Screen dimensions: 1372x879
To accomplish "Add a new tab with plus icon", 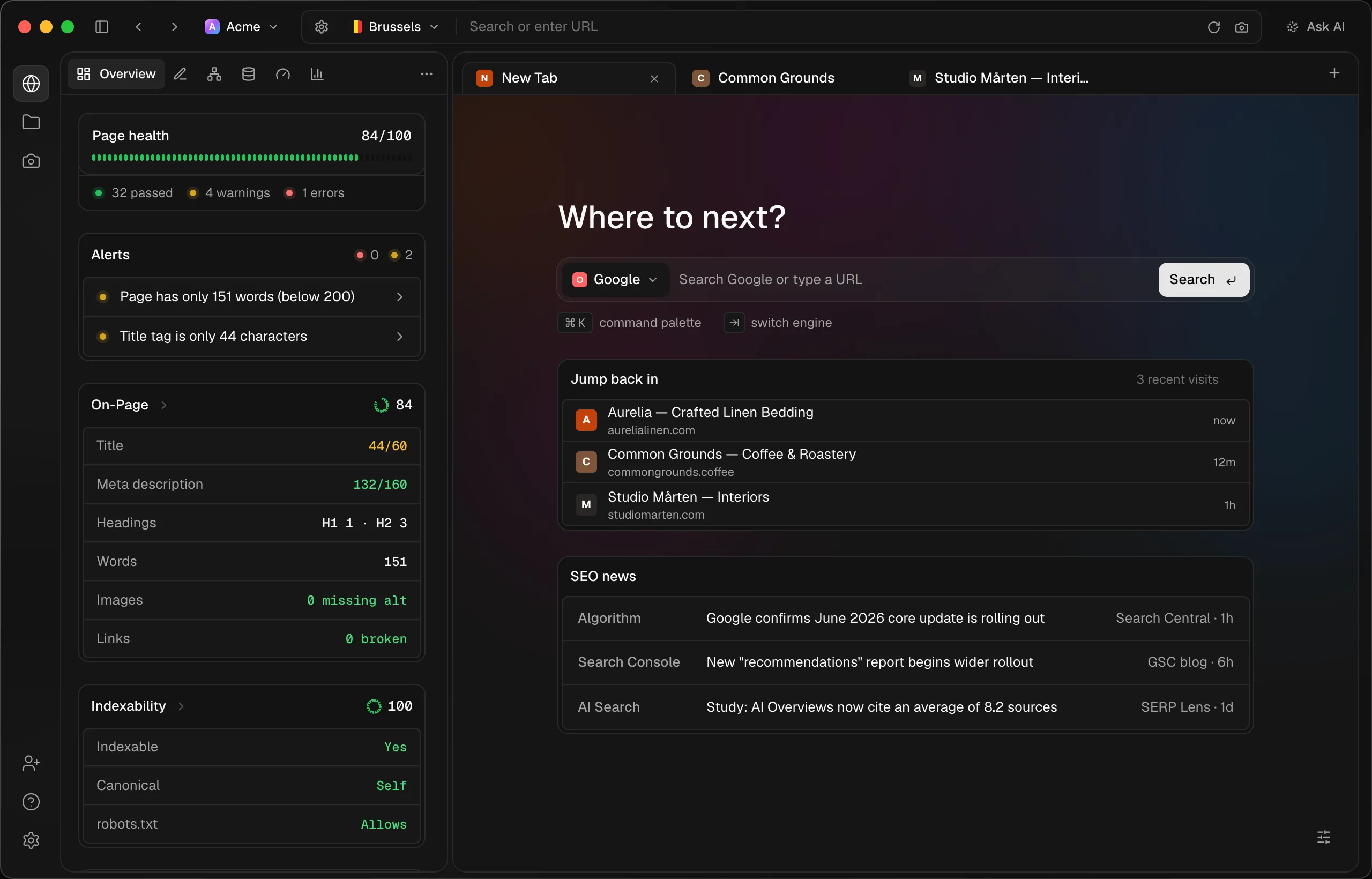I will [1334, 73].
